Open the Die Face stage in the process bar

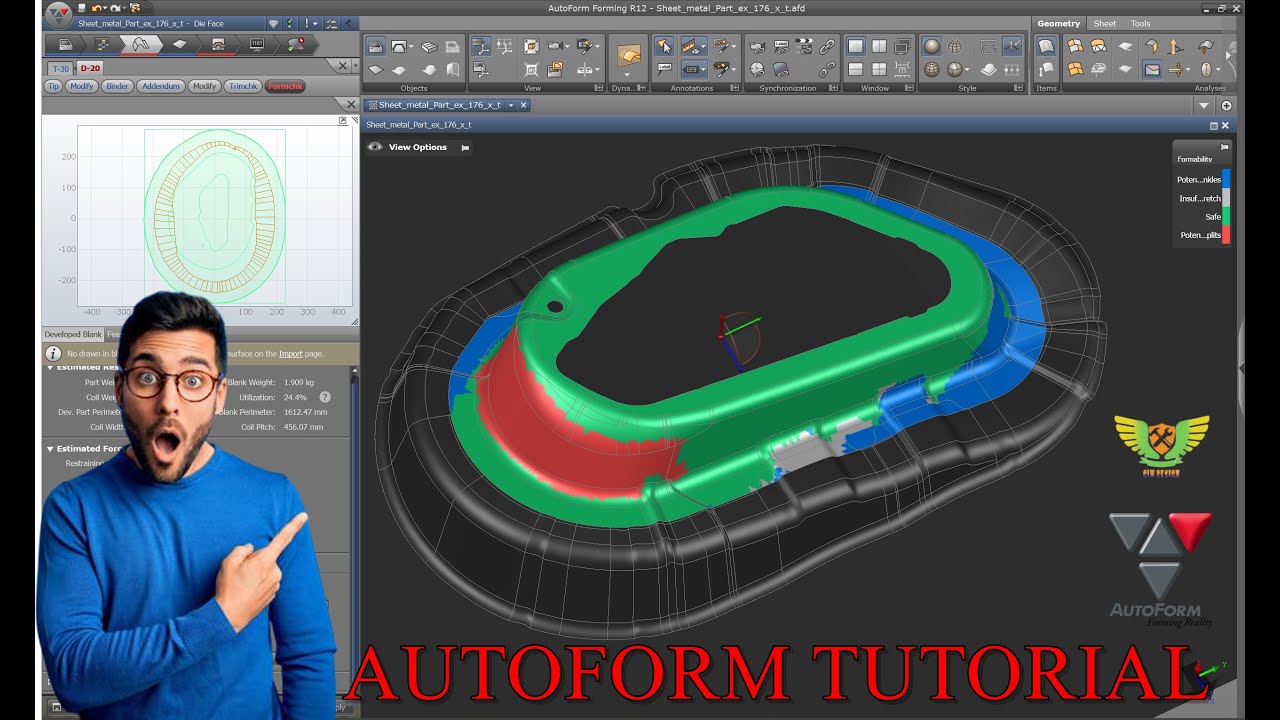[x=142, y=44]
